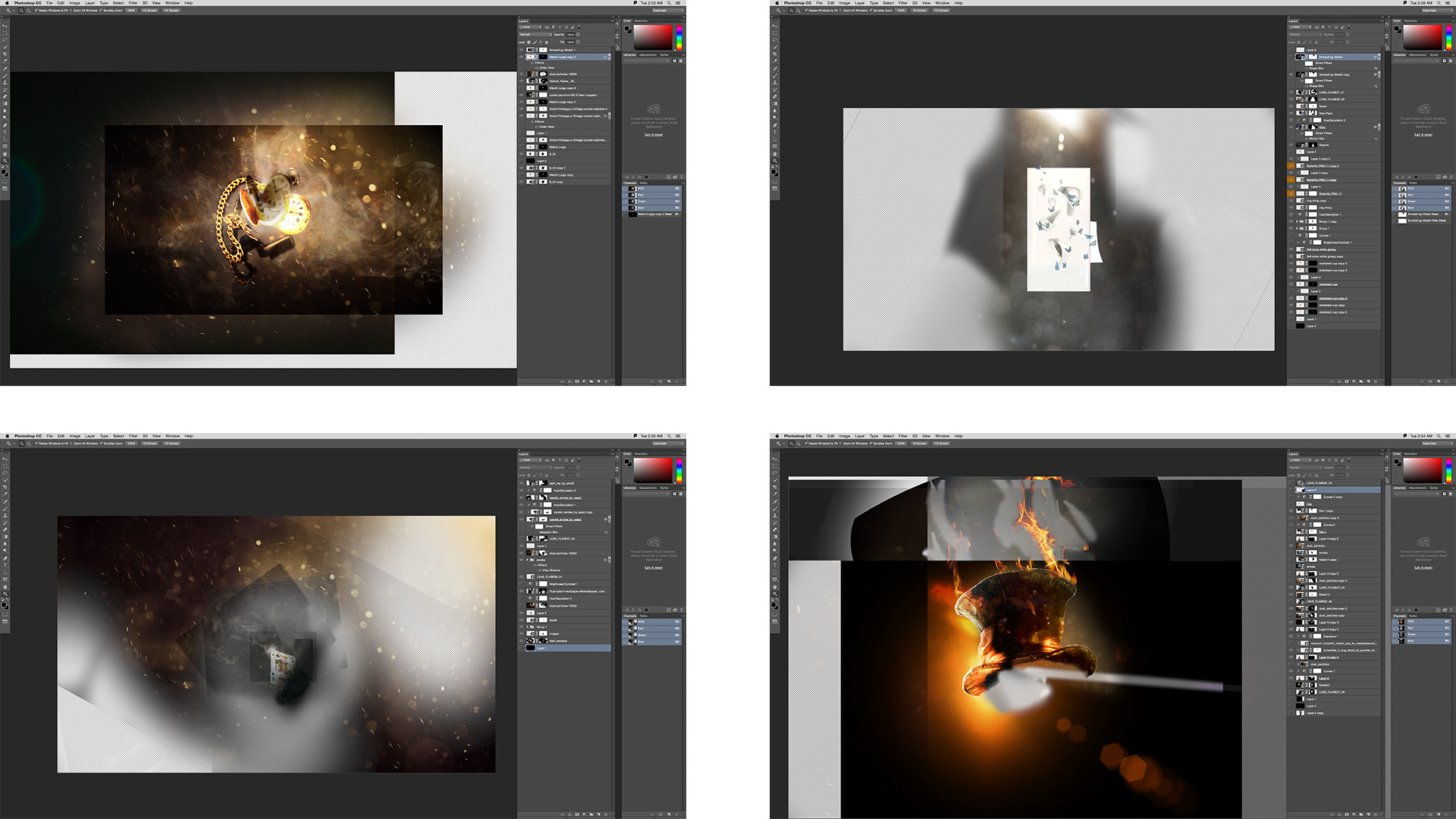Open Filter menu in pocket watch window

coord(133,3)
